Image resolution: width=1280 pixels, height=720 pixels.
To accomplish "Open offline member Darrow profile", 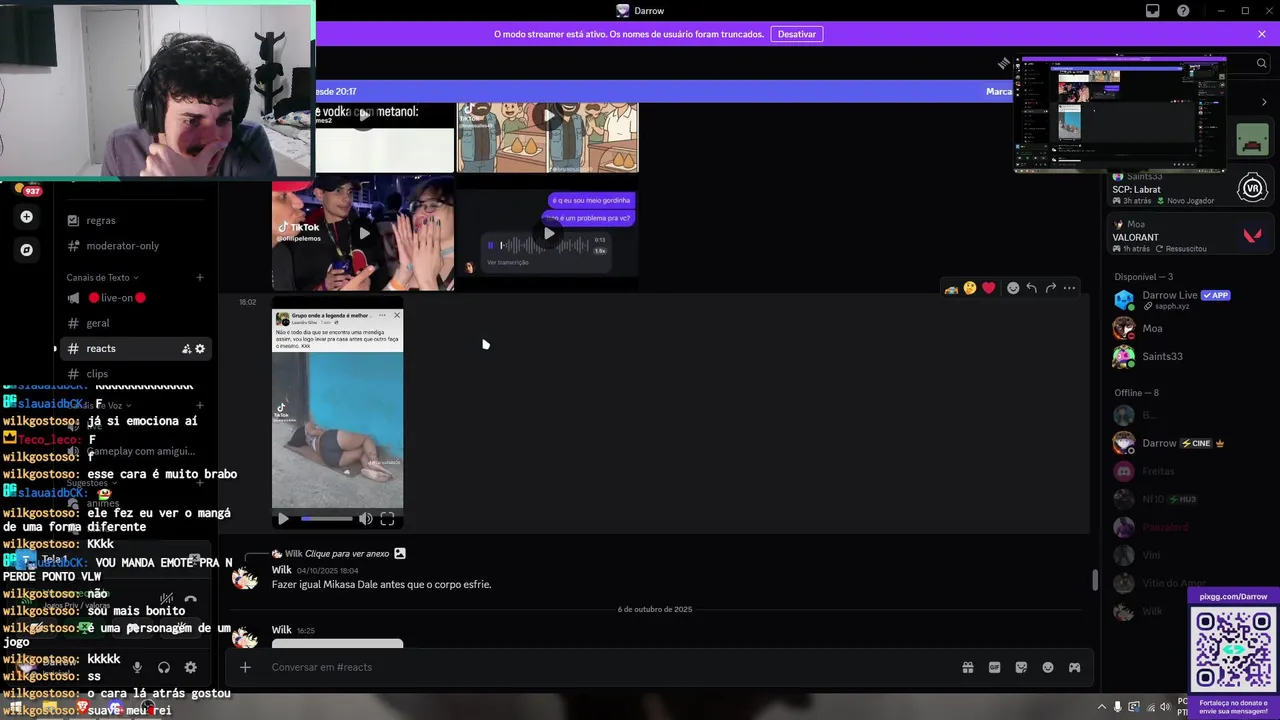I will [x=1189, y=443].
